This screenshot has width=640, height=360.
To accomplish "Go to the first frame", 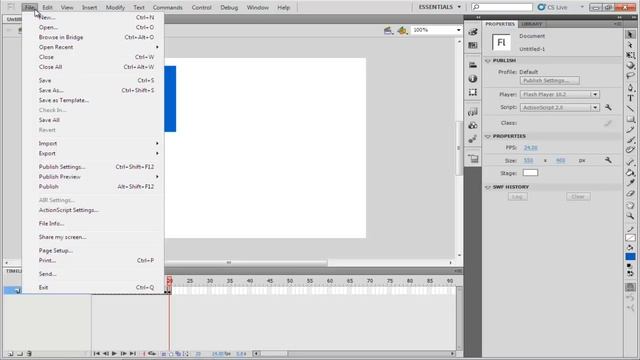I will [96, 353].
